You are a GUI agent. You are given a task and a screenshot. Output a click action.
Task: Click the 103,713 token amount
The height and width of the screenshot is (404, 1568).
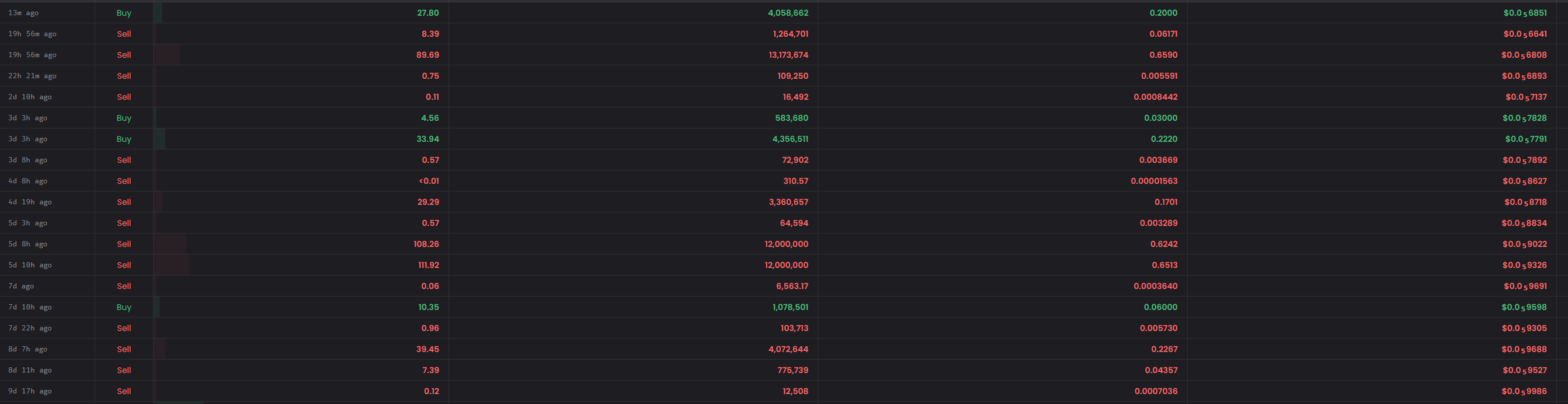(x=794, y=328)
